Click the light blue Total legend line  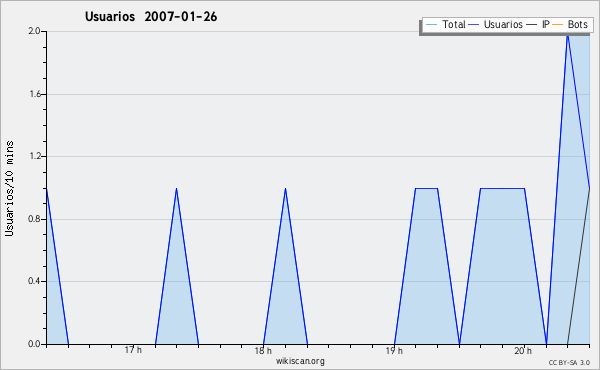[431, 25]
